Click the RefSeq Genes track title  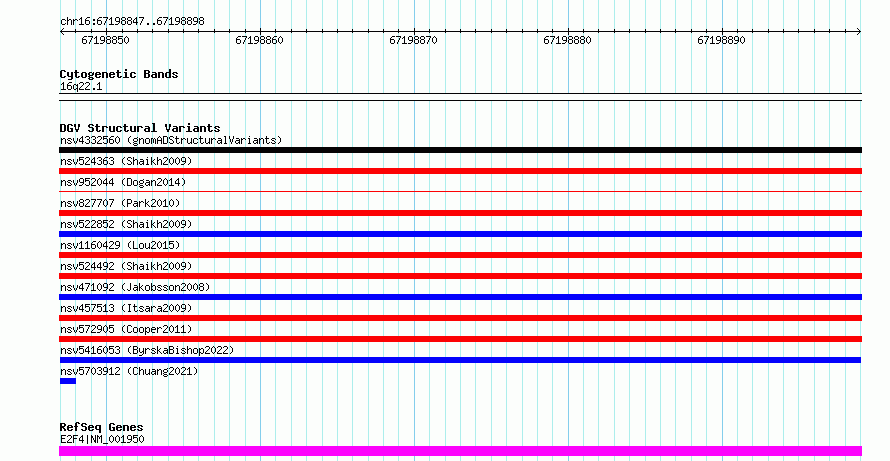(x=102, y=427)
